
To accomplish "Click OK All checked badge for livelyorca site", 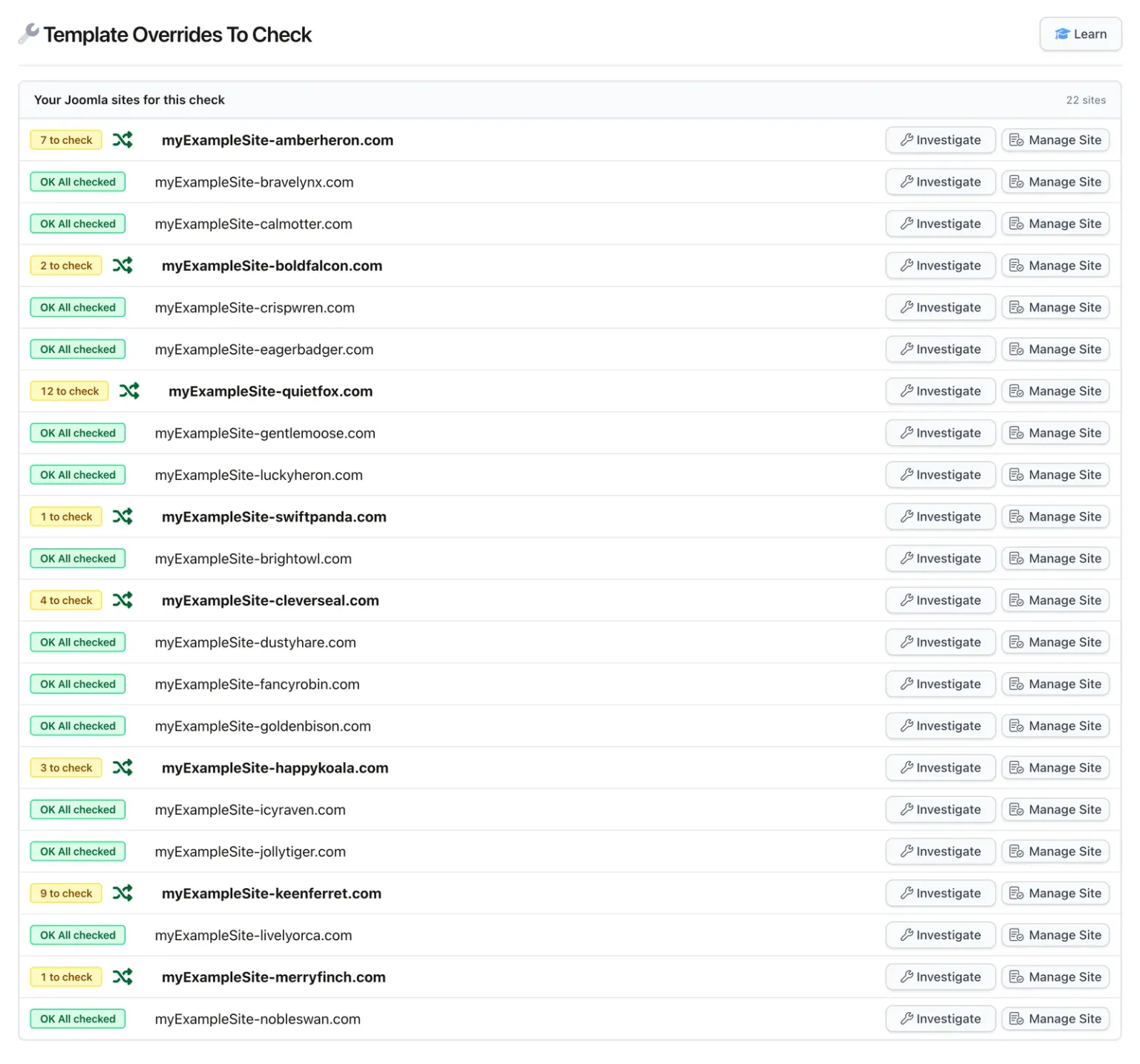I will (78, 935).
